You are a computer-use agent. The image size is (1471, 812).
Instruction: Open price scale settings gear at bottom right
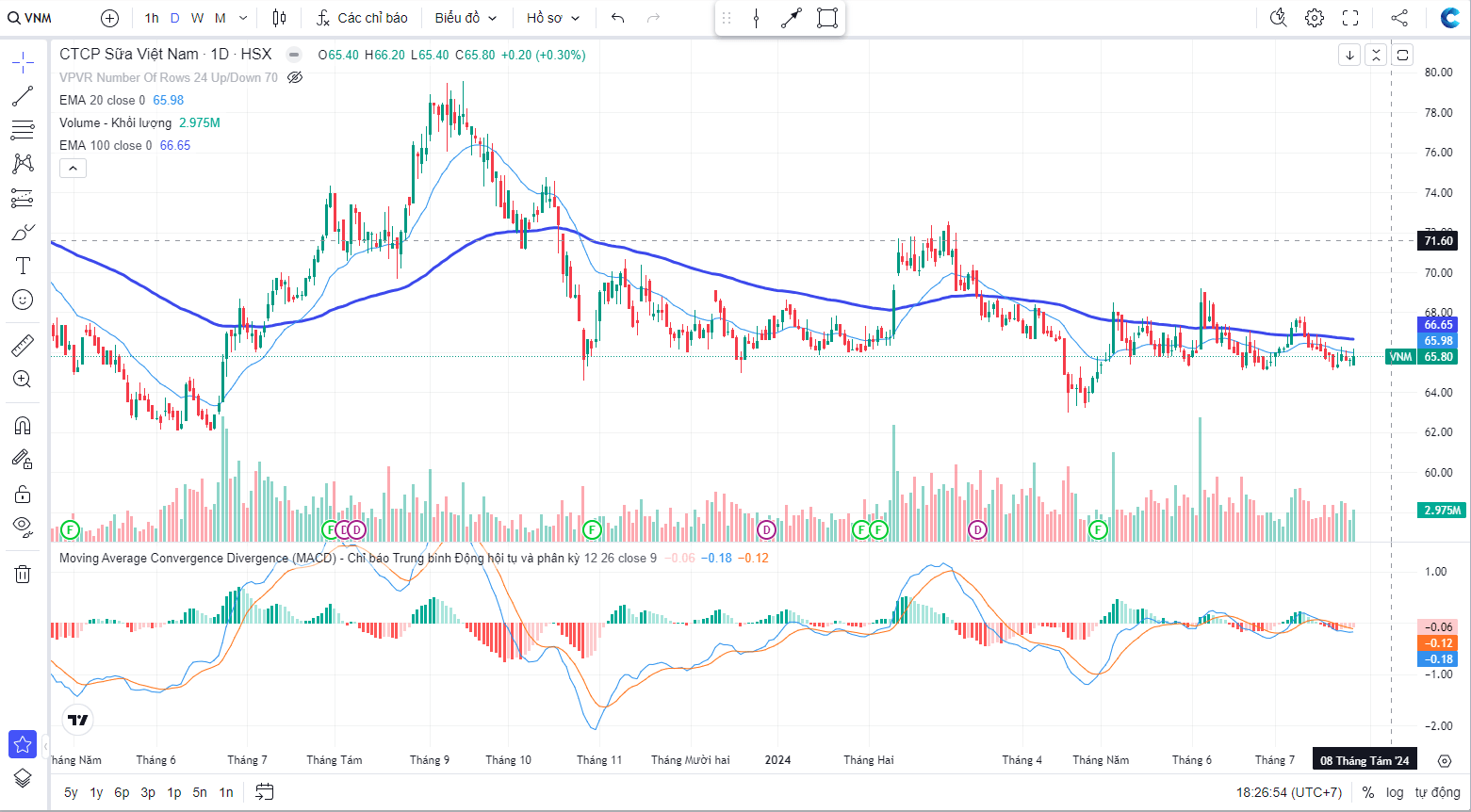coord(1445,760)
